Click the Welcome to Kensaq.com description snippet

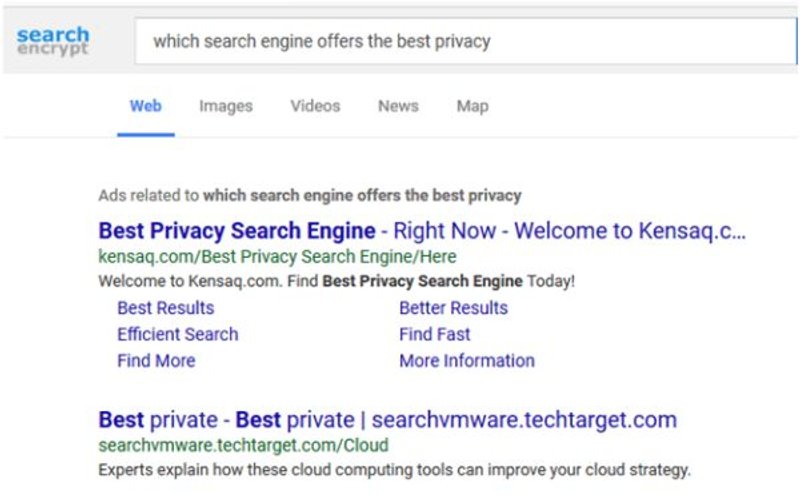coord(337,281)
